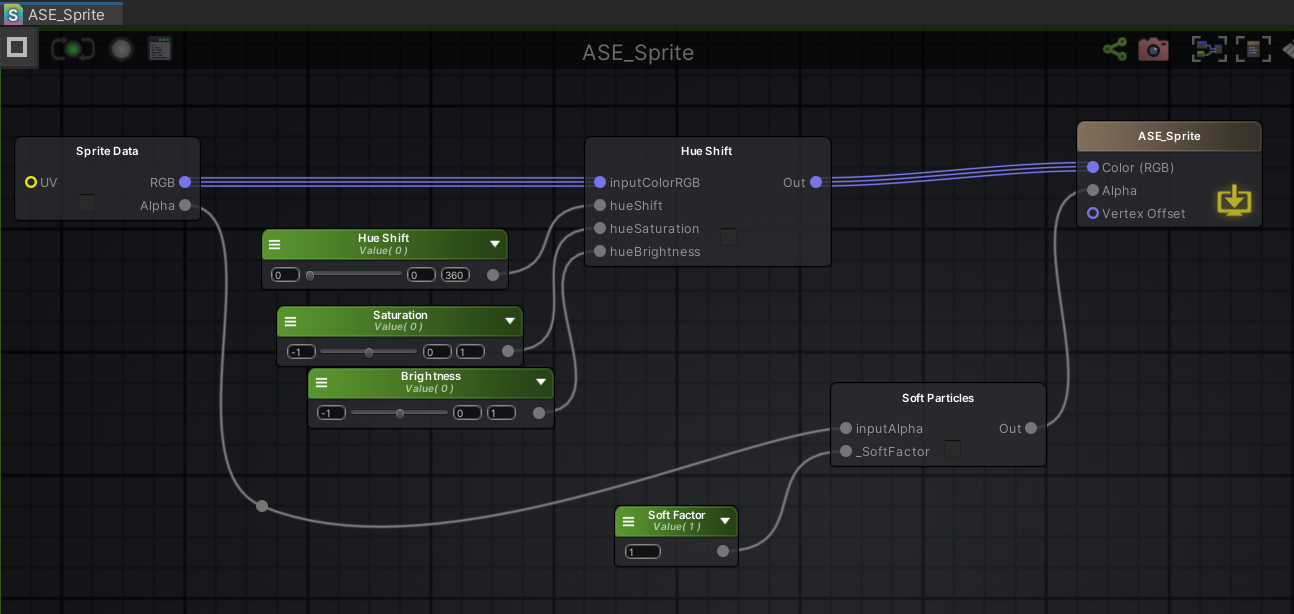The width and height of the screenshot is (1294, 614).
Task: Select the Sprite Data node title
Action: [107, 151]
